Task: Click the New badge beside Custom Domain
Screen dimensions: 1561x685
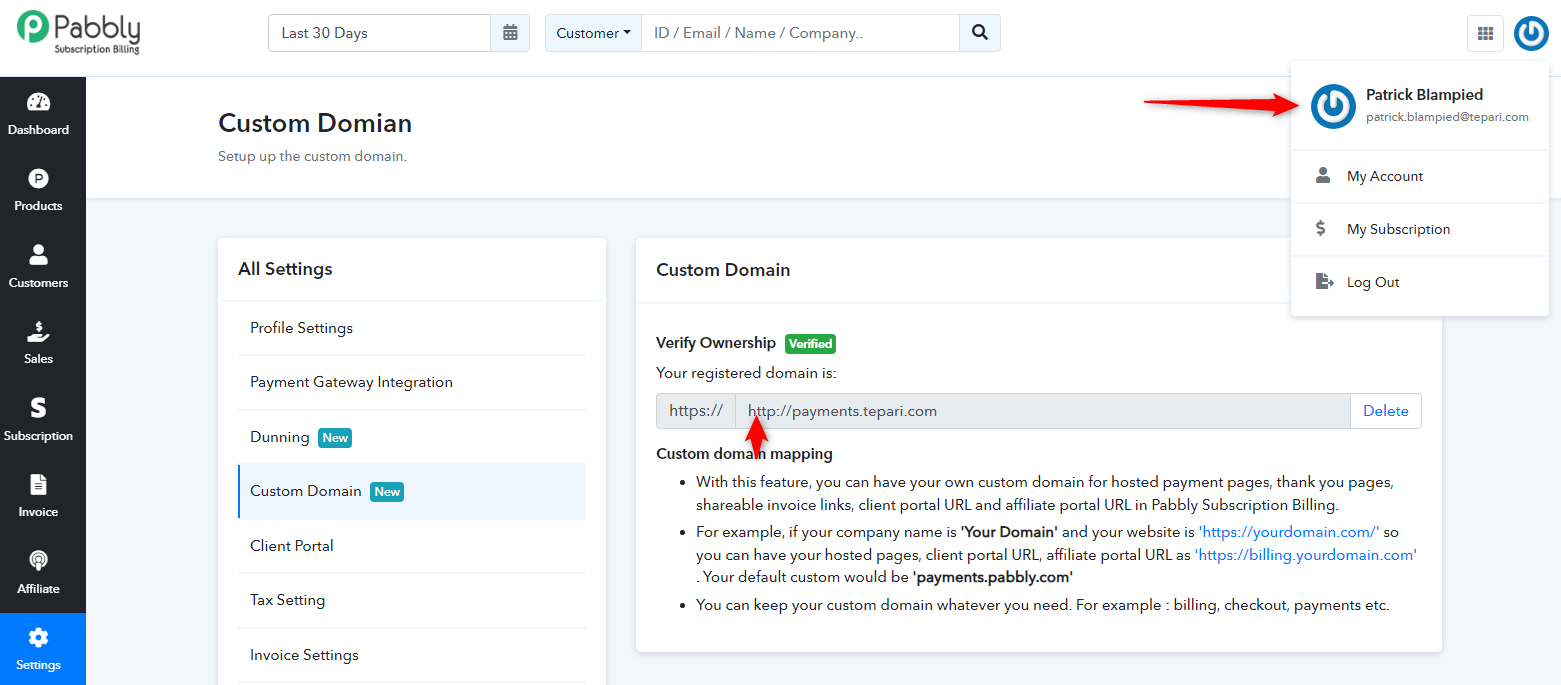Action: pos(387,492)
